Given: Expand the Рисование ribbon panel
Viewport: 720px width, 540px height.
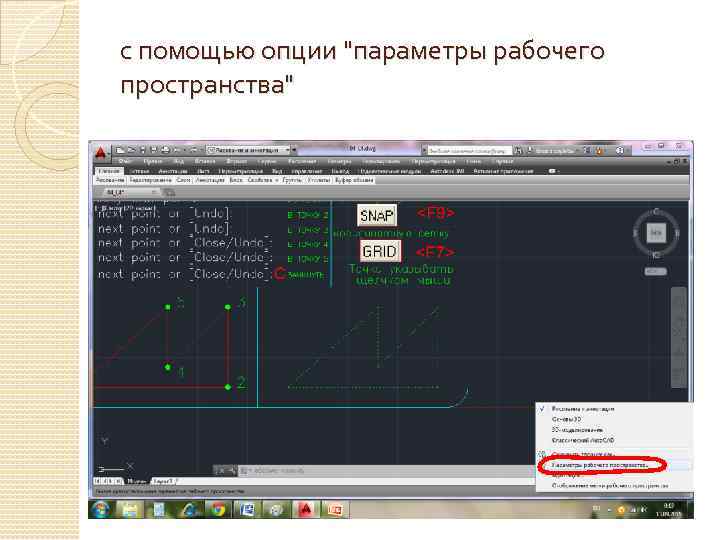Looking at the screenshot, I should pyautogui.click(x=110, y=180).
